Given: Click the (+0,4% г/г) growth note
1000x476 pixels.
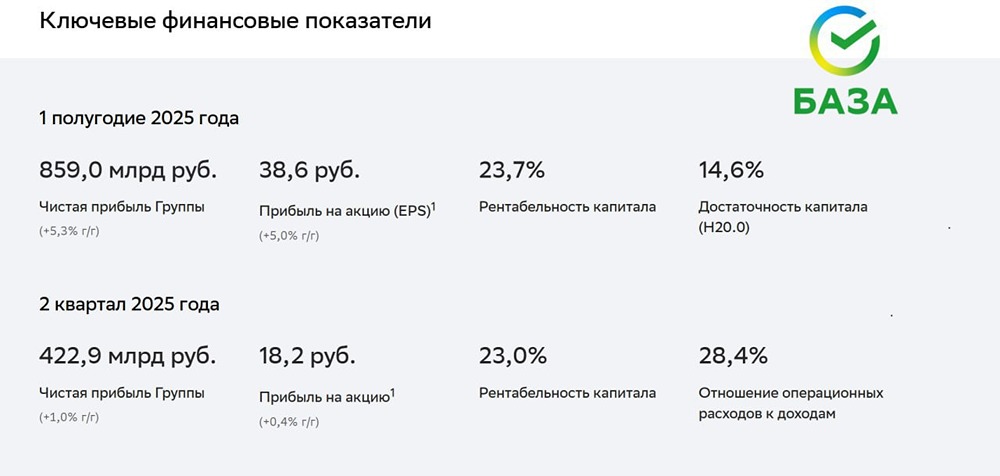Looking at the screenshot, I should [290, 422].
